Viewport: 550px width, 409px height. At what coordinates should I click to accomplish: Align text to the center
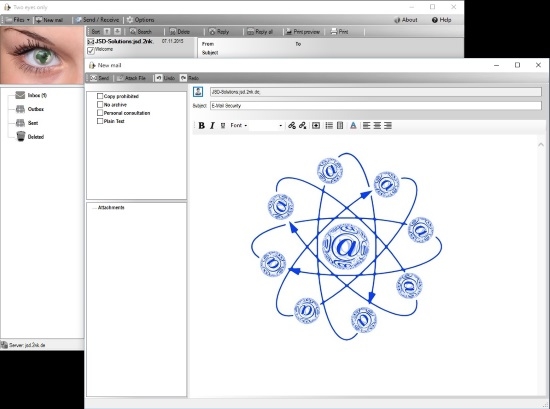pyautogui.click(x=377, y=126)
